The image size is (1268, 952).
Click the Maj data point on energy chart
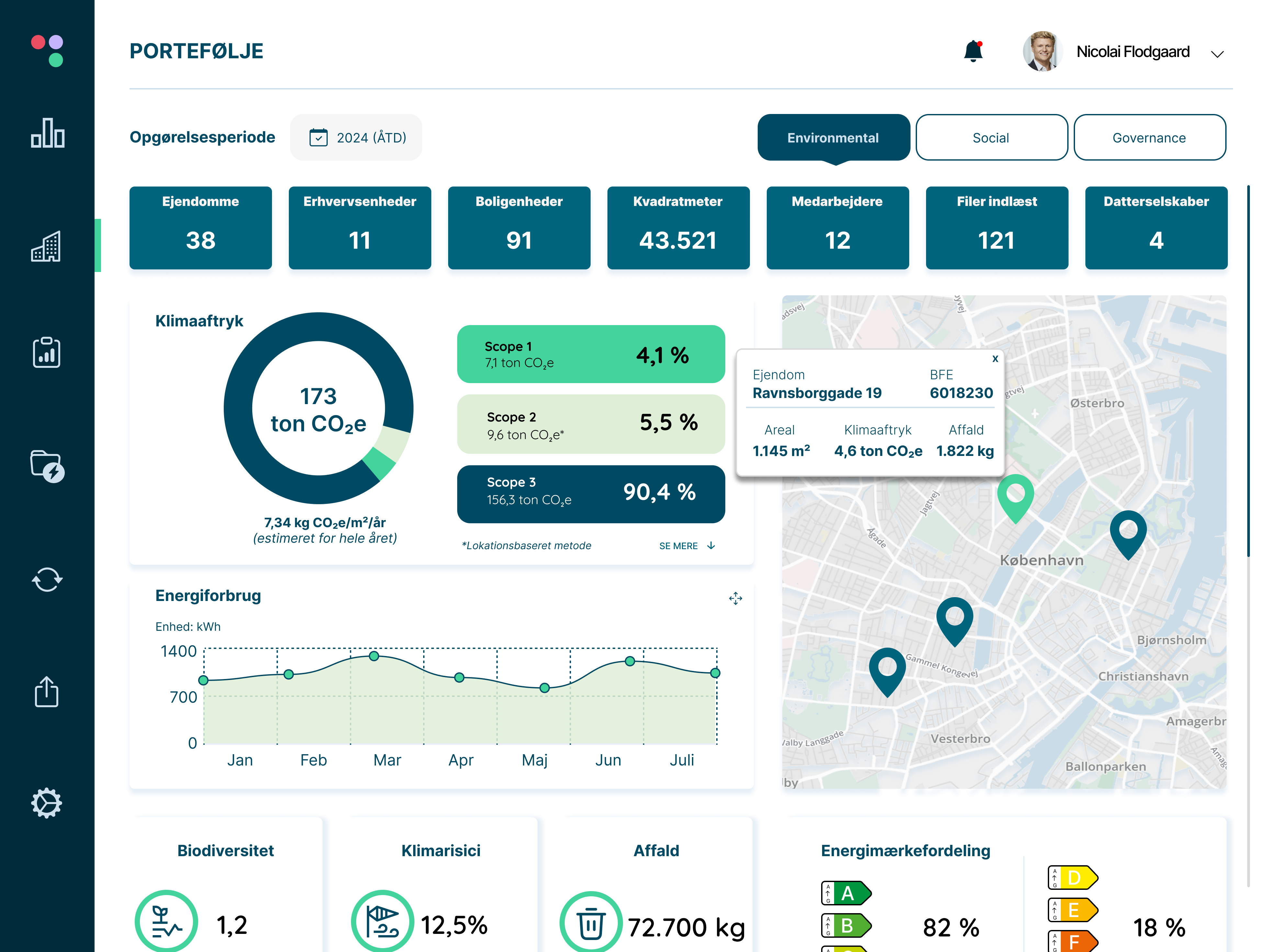545,688
